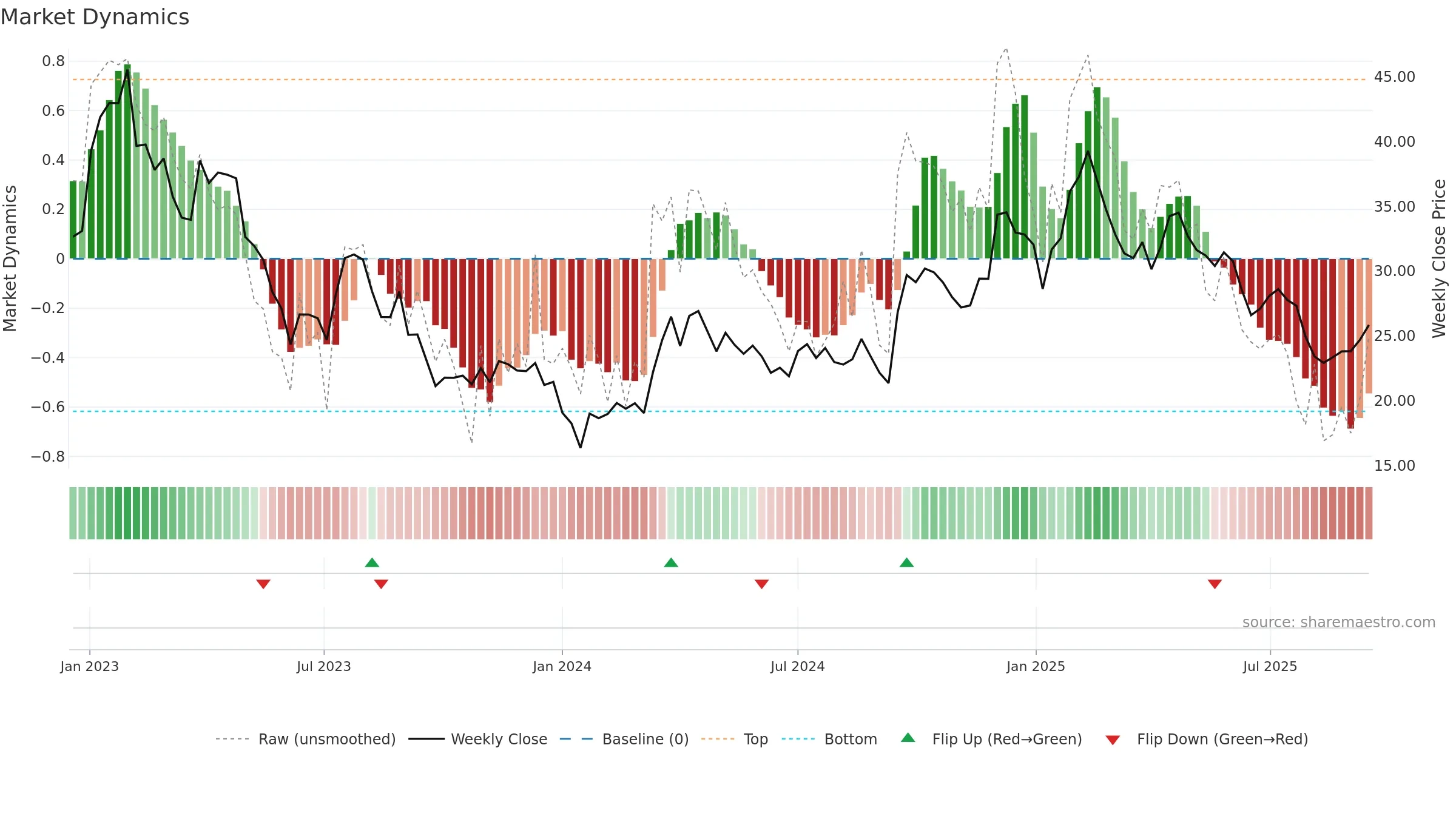Viewport: 1456px width, 819px height.
Task: Click the Weekly Close Price axis label
Action: (1439, 258)
